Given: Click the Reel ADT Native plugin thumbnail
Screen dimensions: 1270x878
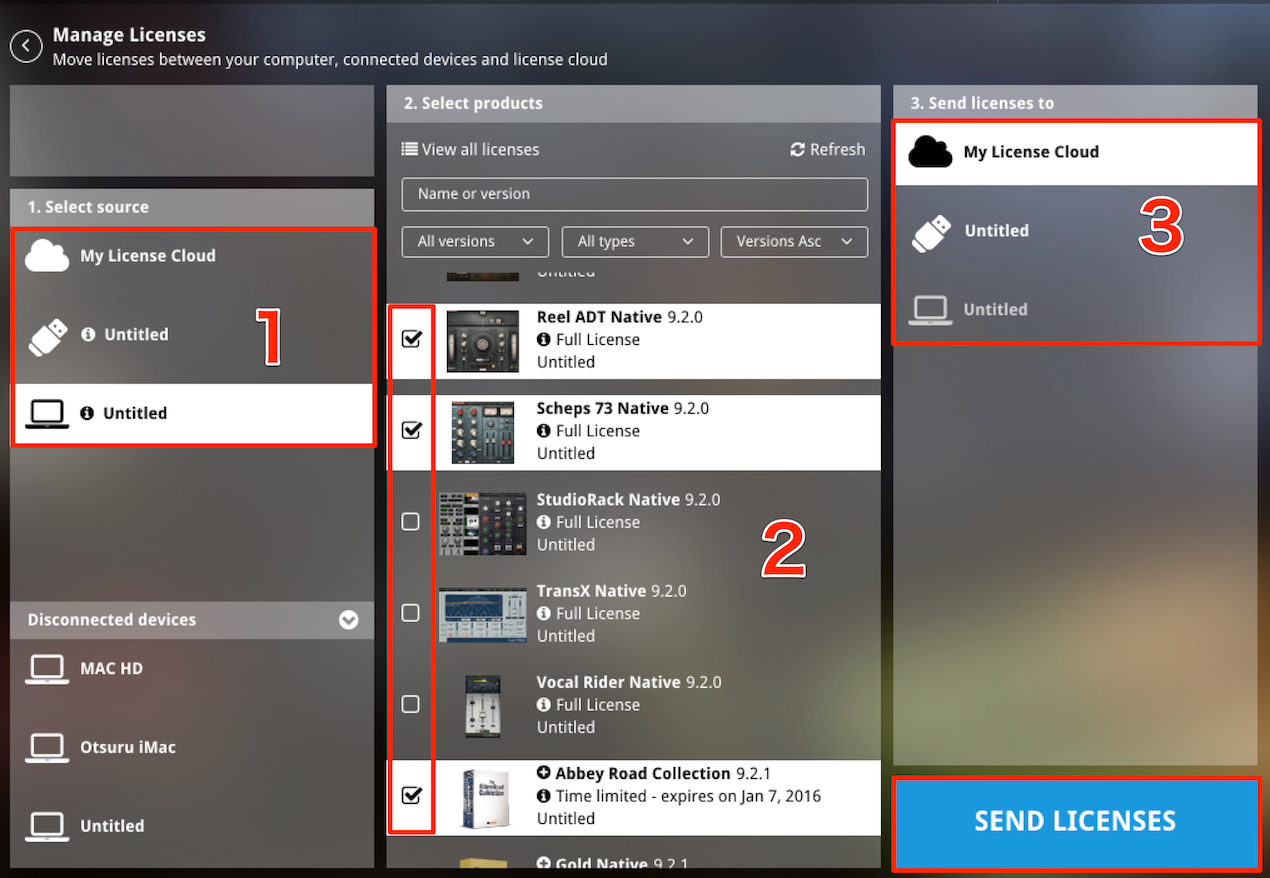Looking at the screenshot, I should click(483, 341).
